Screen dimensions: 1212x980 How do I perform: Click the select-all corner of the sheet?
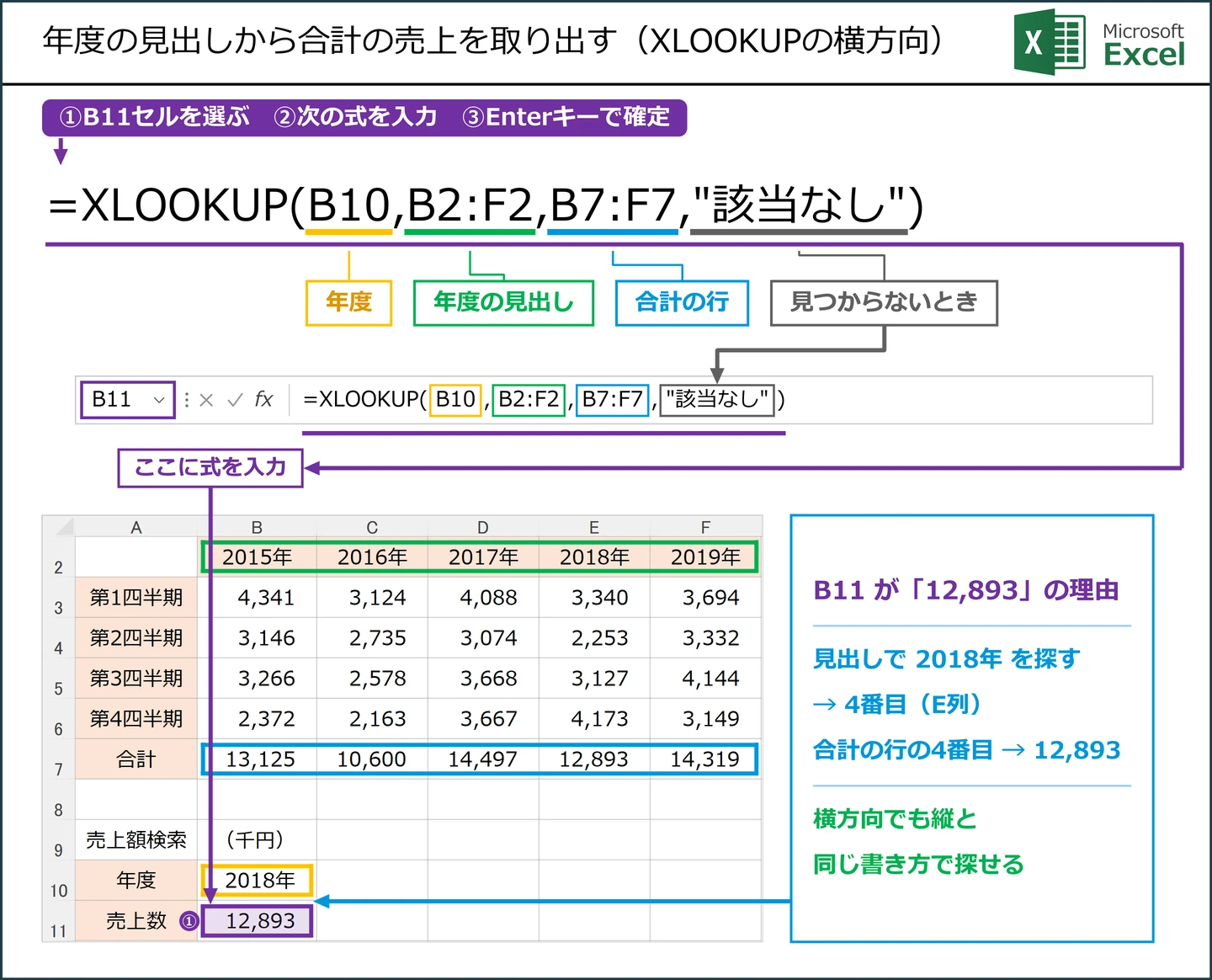59,527
